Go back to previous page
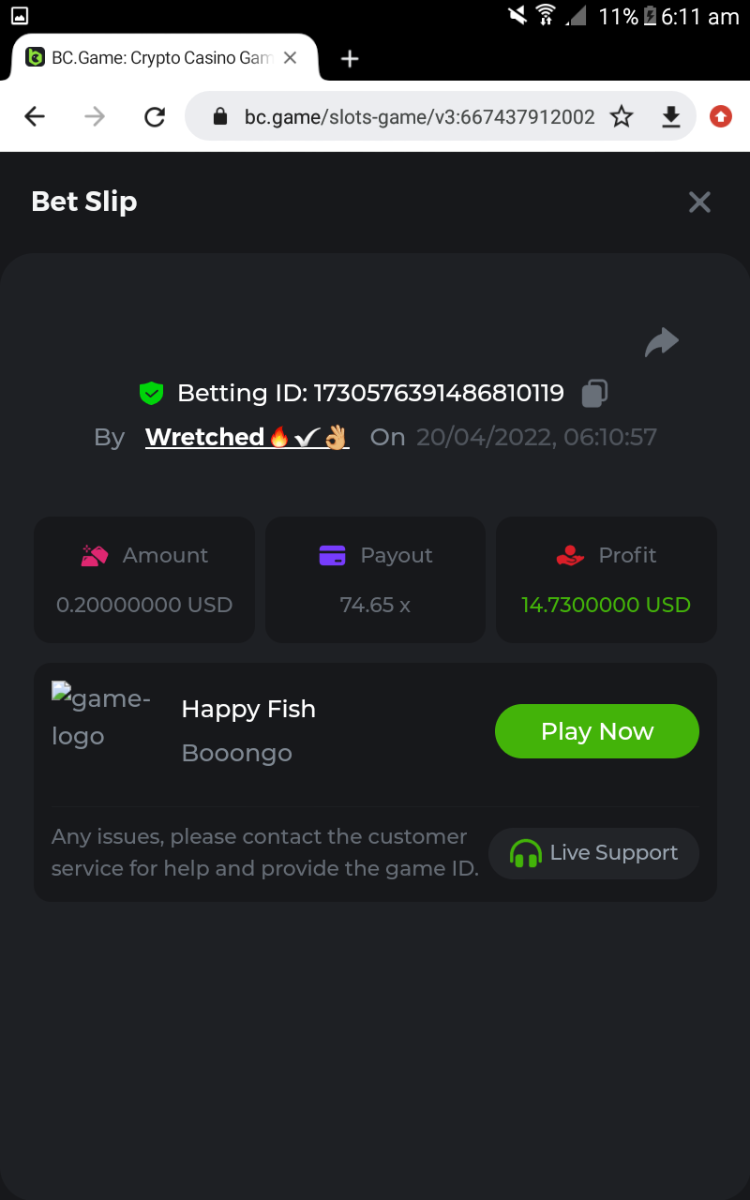750x1200 pixels. (35, 117)
